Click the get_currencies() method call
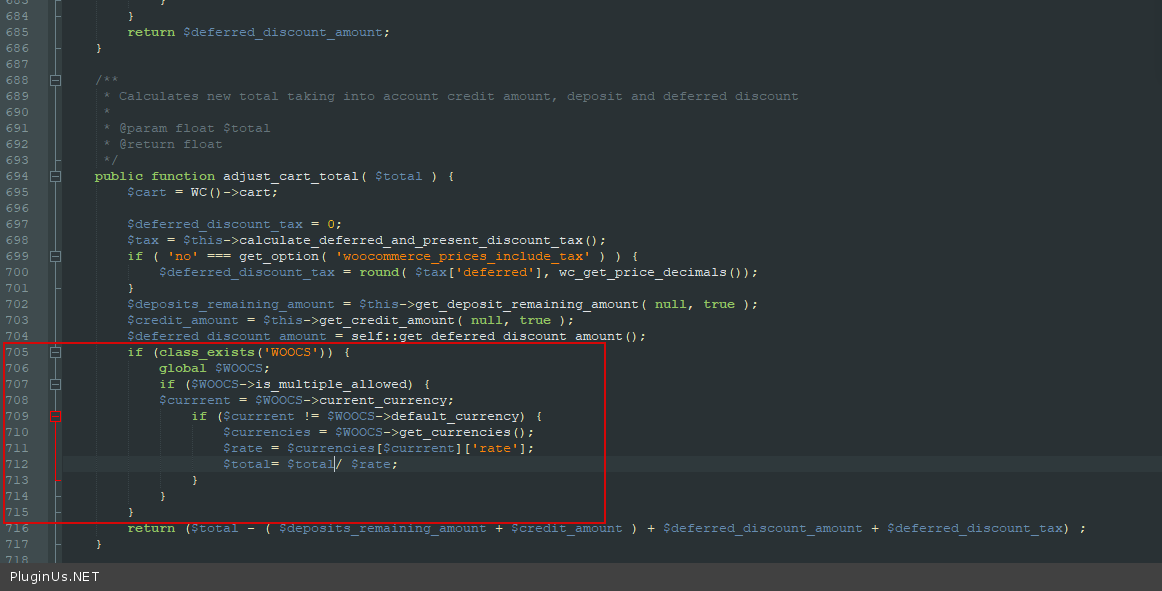 click(466, 432)
